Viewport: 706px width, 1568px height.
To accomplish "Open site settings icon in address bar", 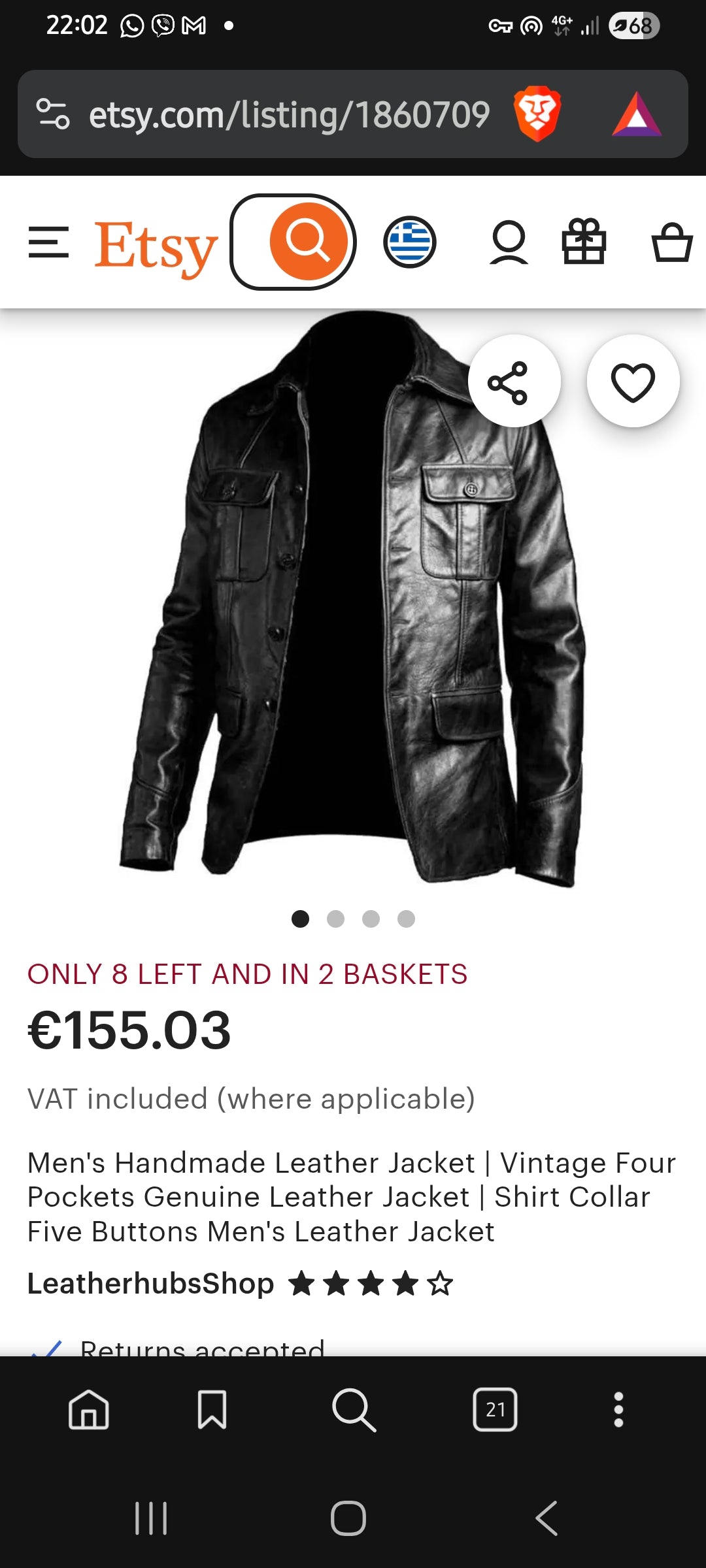I will [52, 114].
